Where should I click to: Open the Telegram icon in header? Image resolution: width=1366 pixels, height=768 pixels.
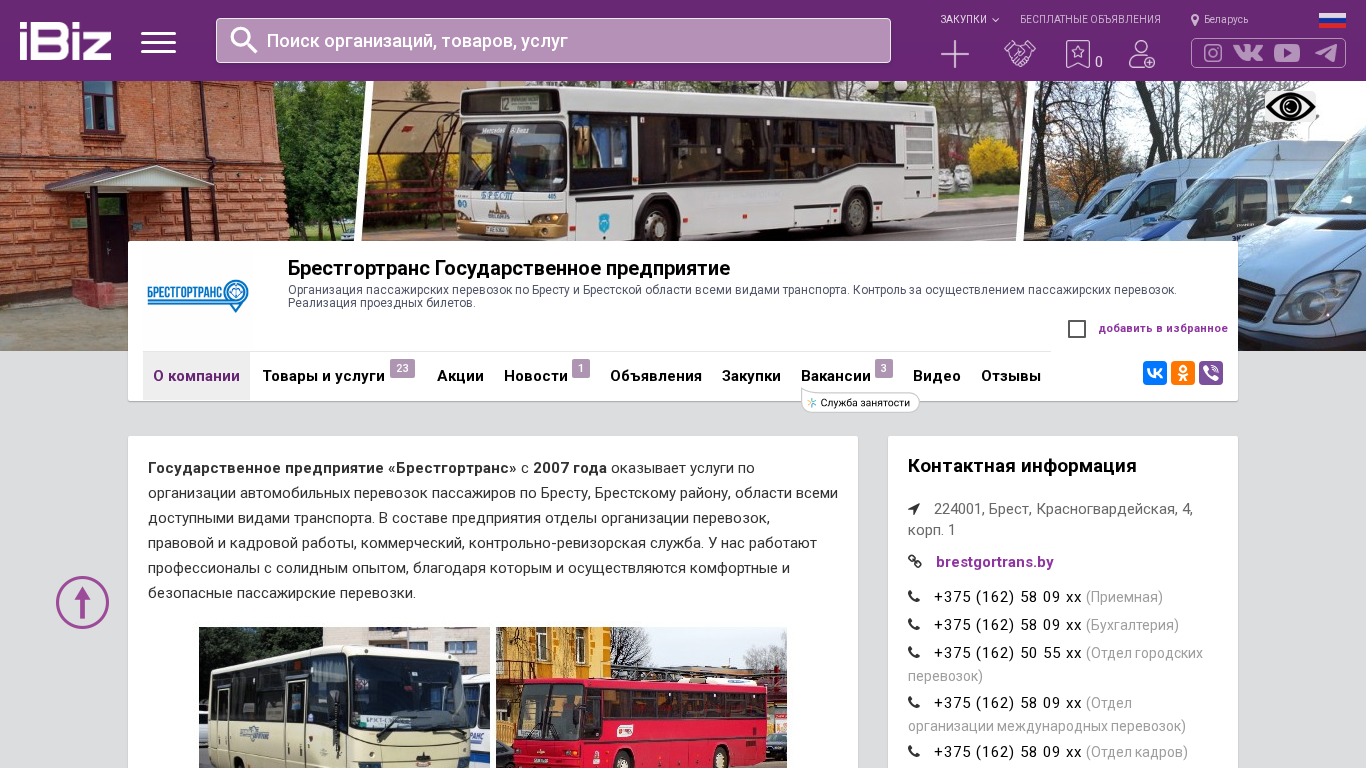coord(1326,53)
